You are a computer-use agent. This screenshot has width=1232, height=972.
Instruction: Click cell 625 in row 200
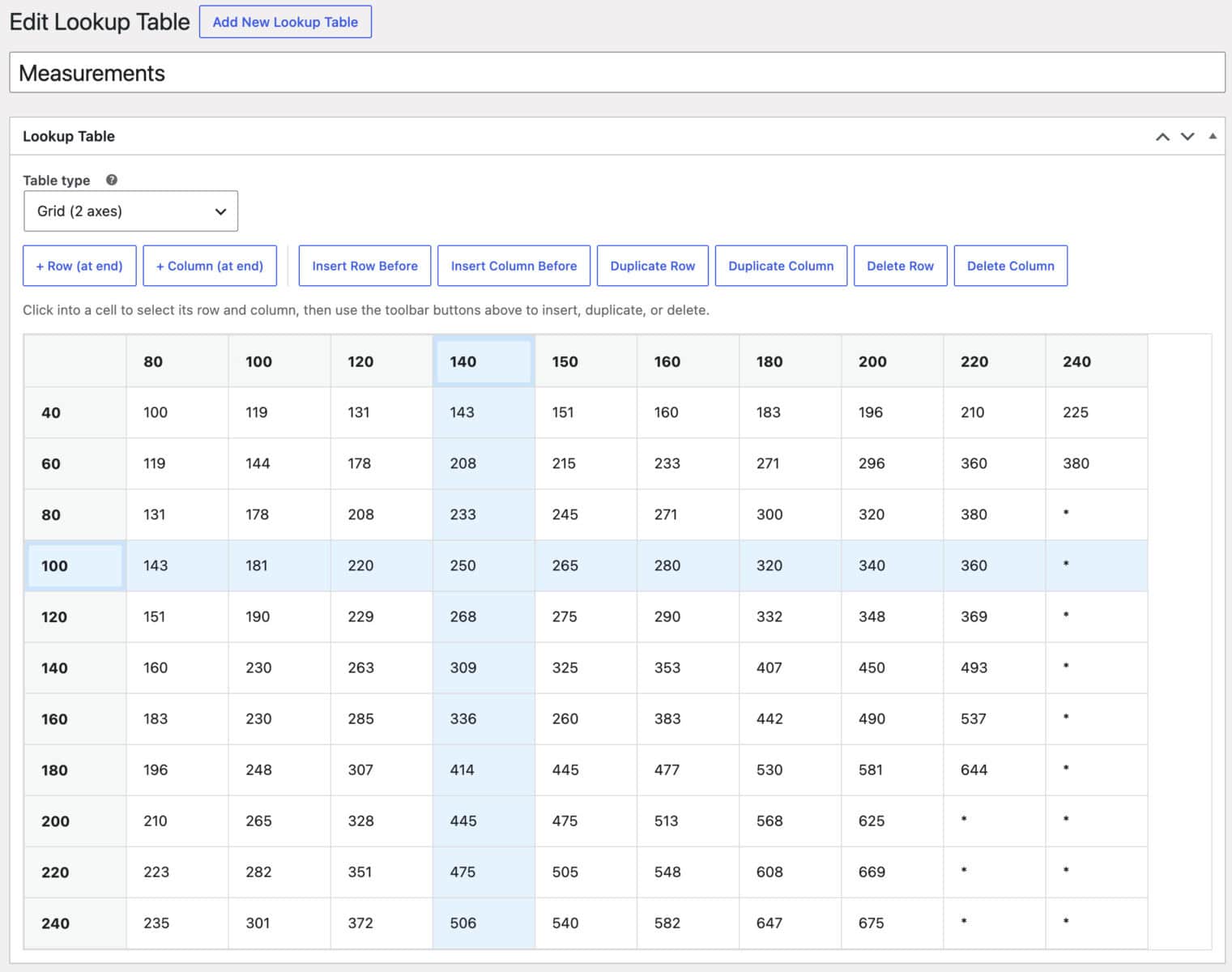point(893,821)
